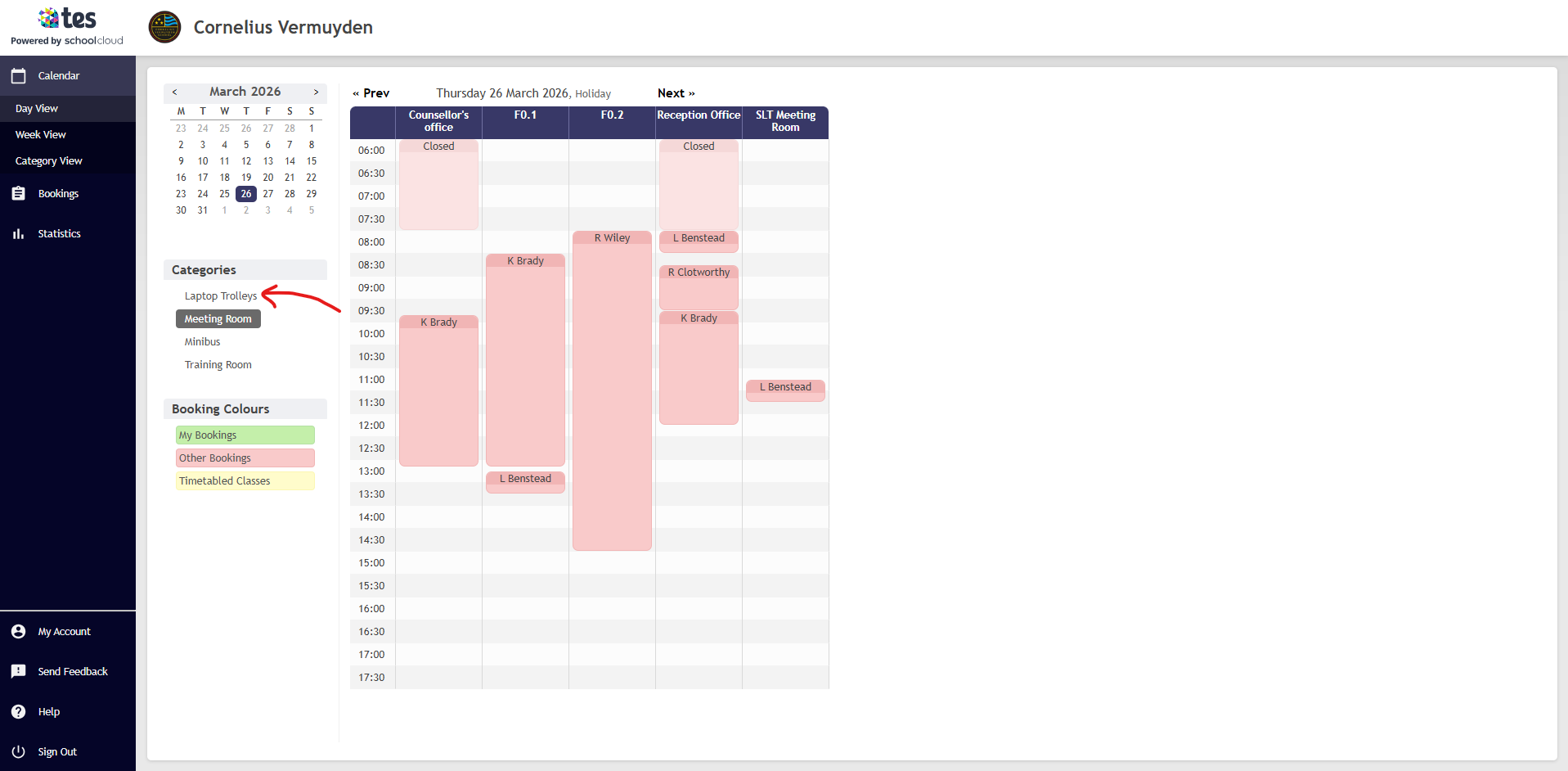Click the My Bookings green swatch
The image size is (1568, 771).
click(x=245, y=435)
